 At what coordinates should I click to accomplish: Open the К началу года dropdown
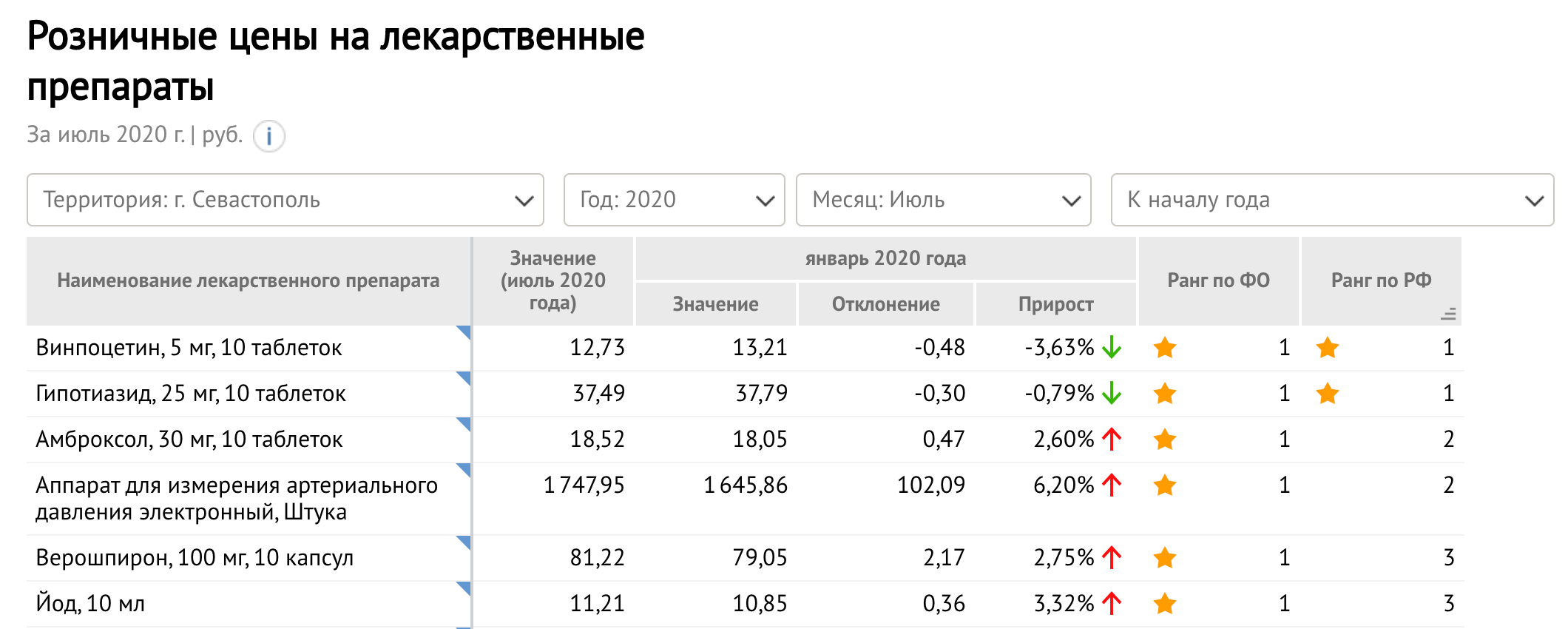[x=1332, y=200]
